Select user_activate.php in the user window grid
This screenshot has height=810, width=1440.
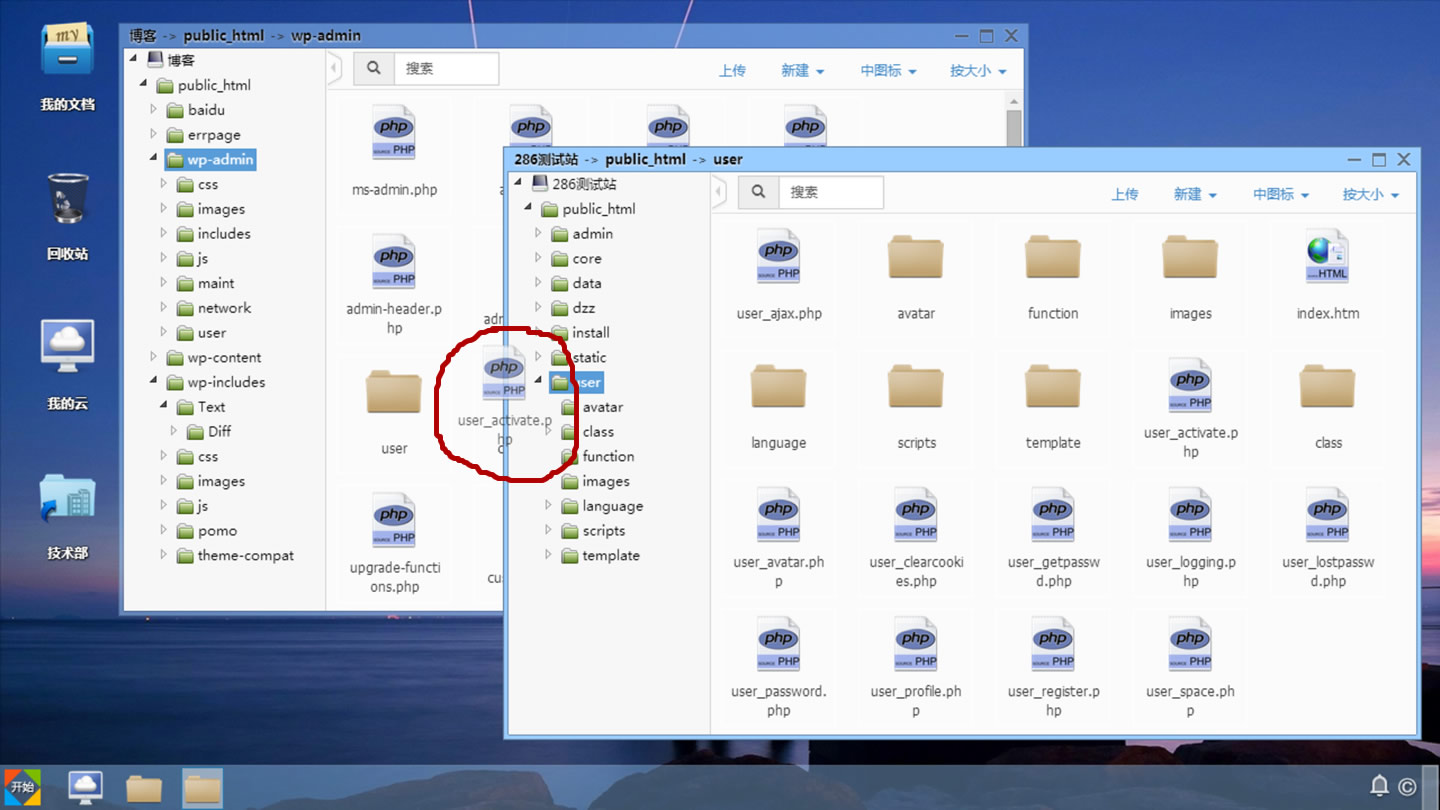[1190, 386]
